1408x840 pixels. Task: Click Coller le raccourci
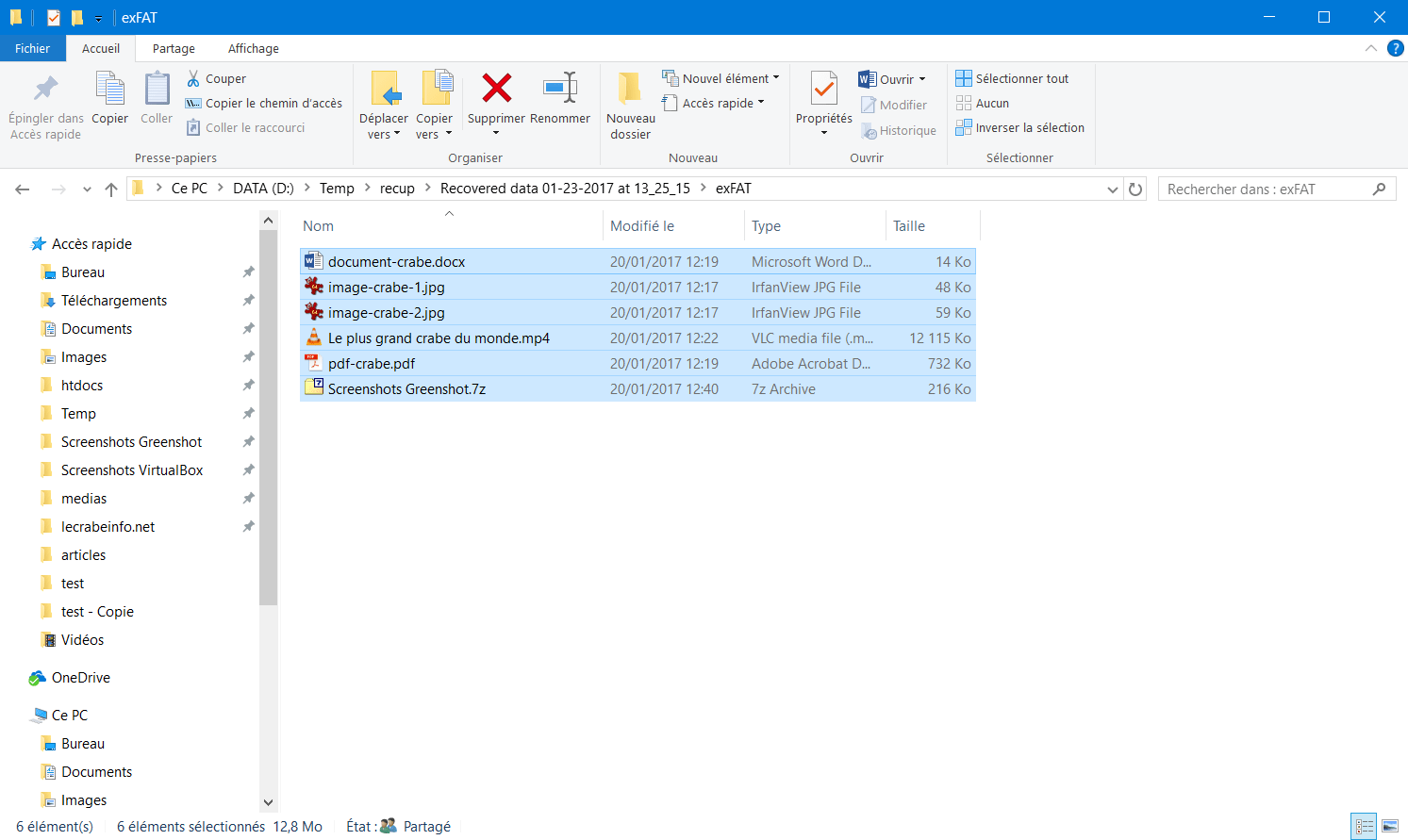[x=245, y=128]
